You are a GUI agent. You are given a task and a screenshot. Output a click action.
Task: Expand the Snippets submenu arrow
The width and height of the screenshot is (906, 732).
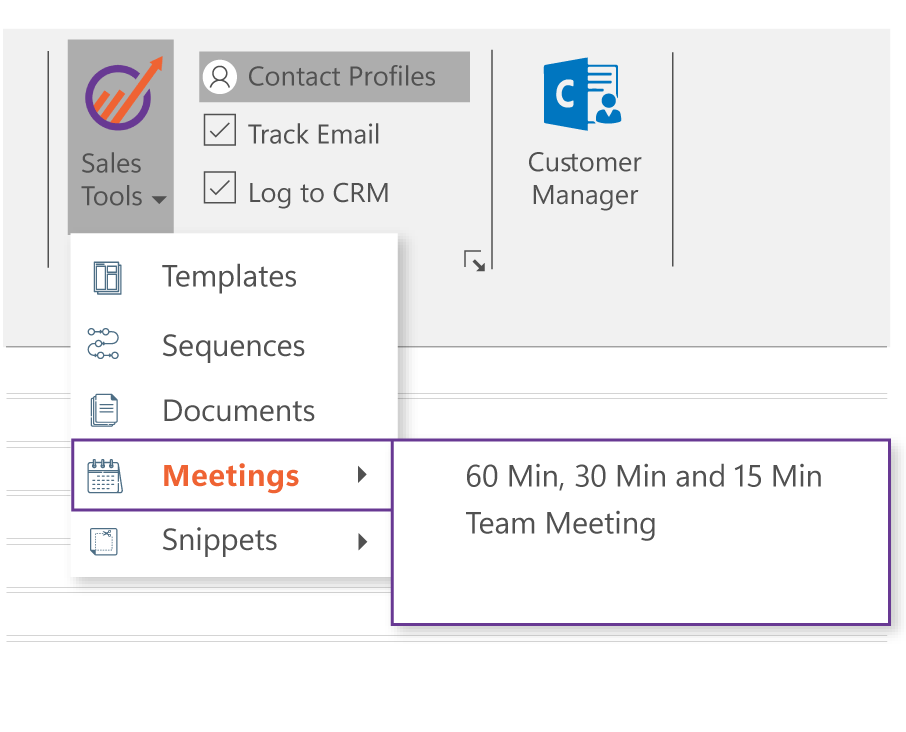(x=362, y=542)
